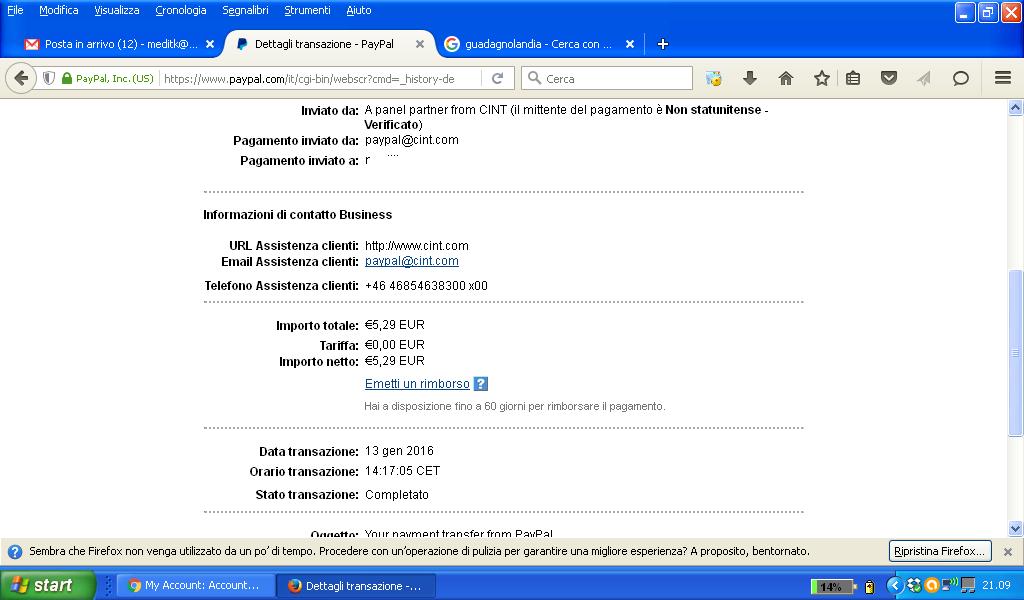Click the tracking protection shield icon
This screenshot has height=600, width=1024.
pos(48,78)
